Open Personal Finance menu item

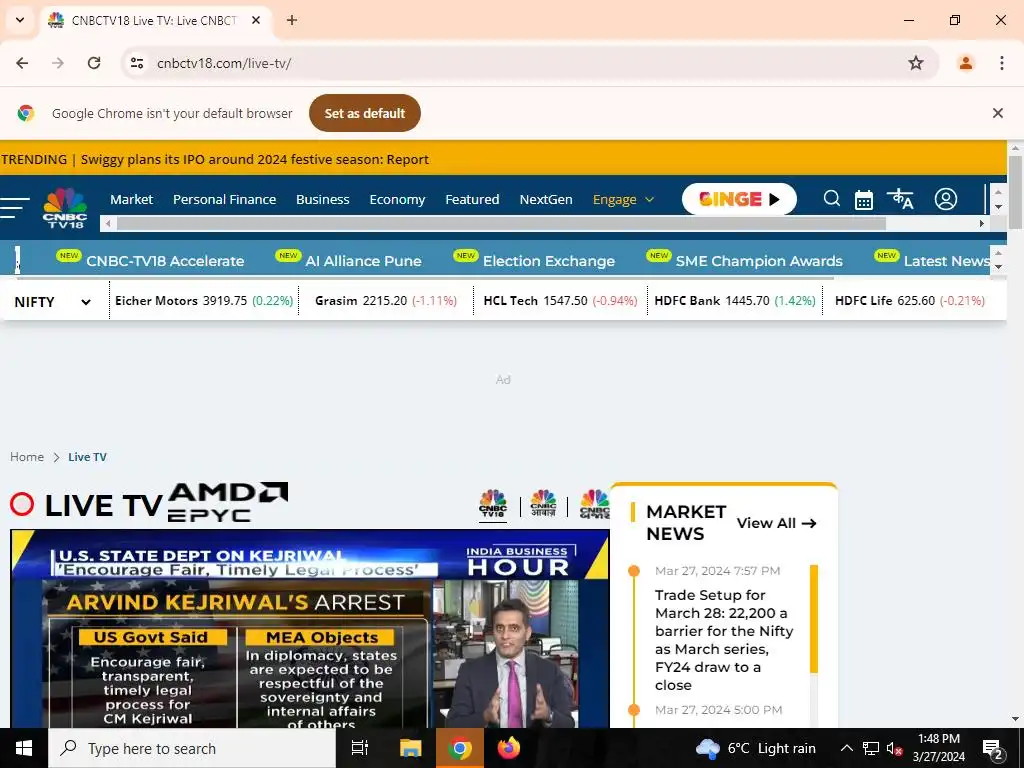tap(224, 199)
